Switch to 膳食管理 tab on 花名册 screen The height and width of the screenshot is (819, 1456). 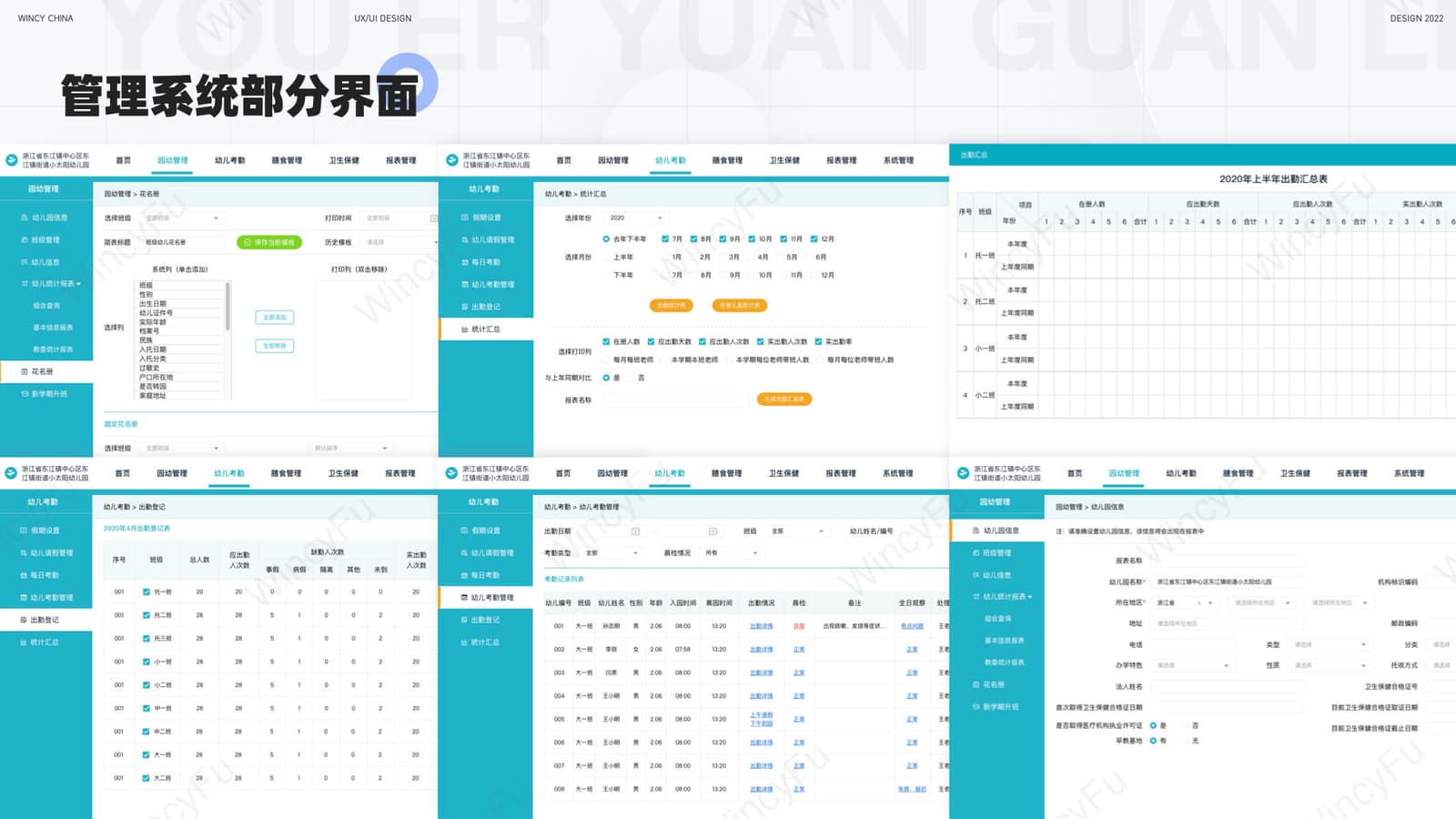pyautogui.click(x=287, y=160)
